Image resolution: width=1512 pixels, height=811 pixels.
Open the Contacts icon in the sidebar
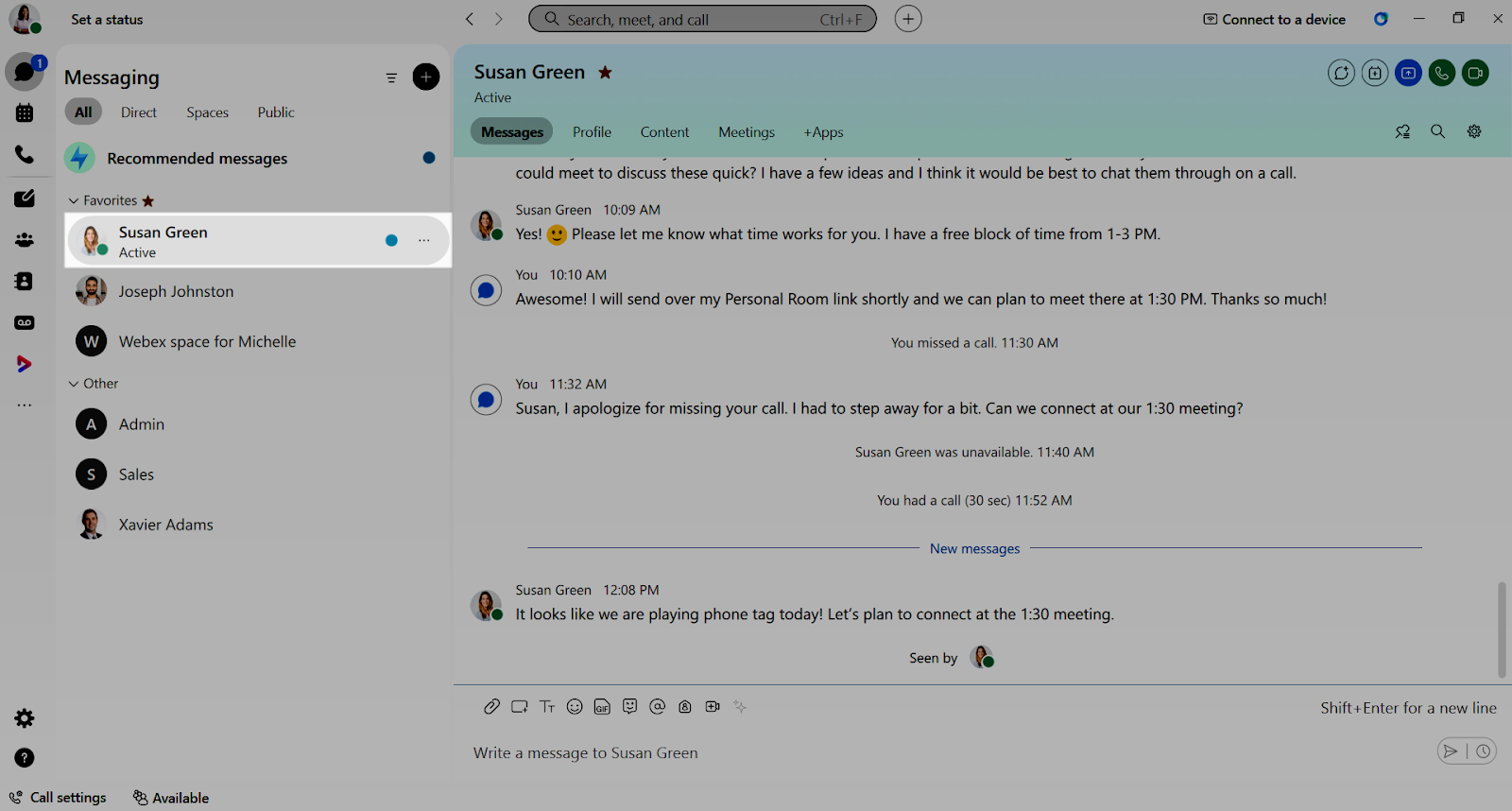25,282
